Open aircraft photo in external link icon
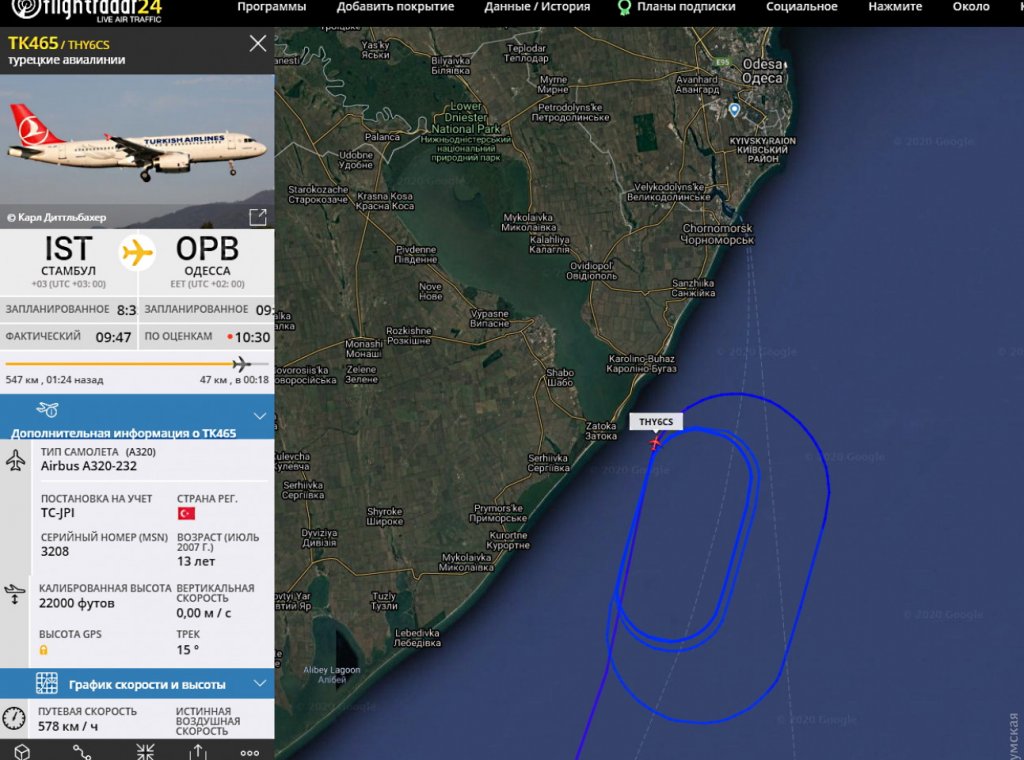 [x=258, y=217]
